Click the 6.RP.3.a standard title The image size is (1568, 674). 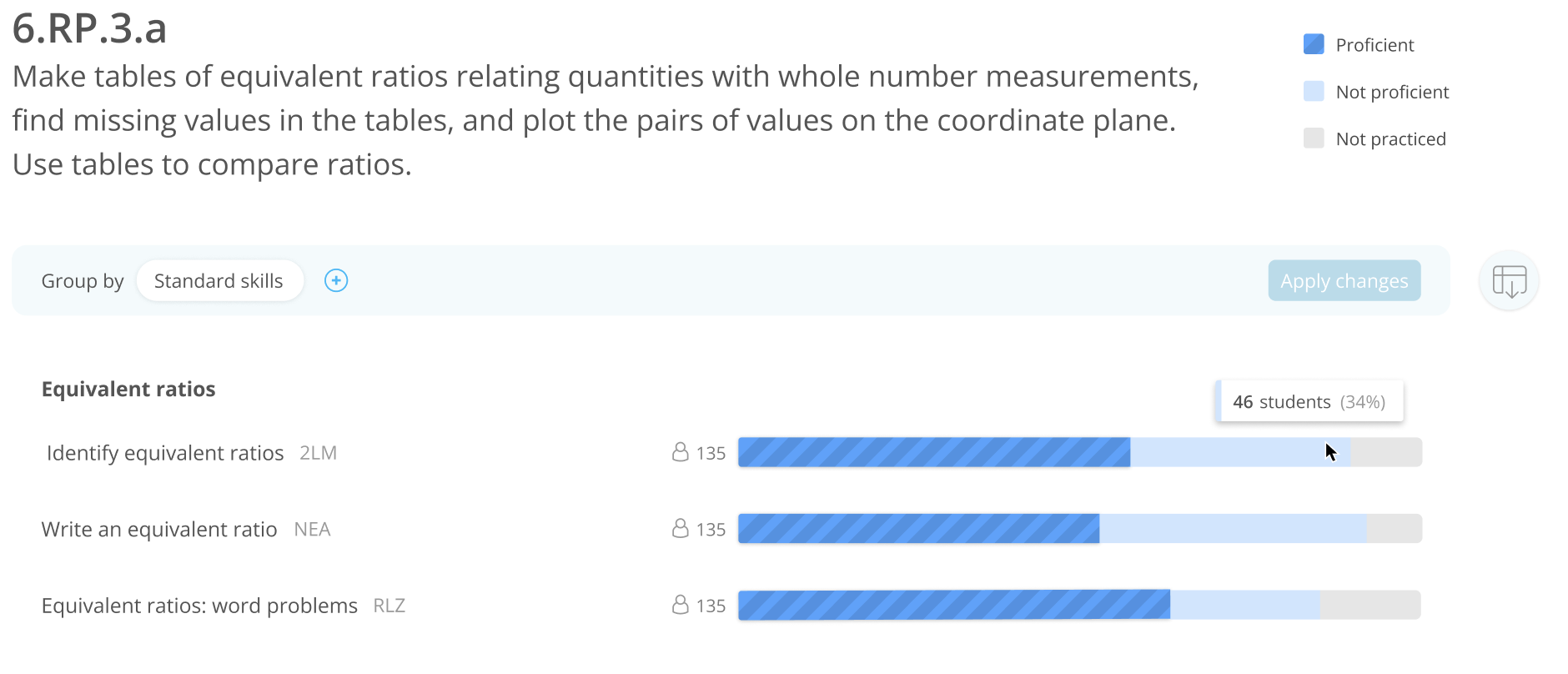coord(90,28)
